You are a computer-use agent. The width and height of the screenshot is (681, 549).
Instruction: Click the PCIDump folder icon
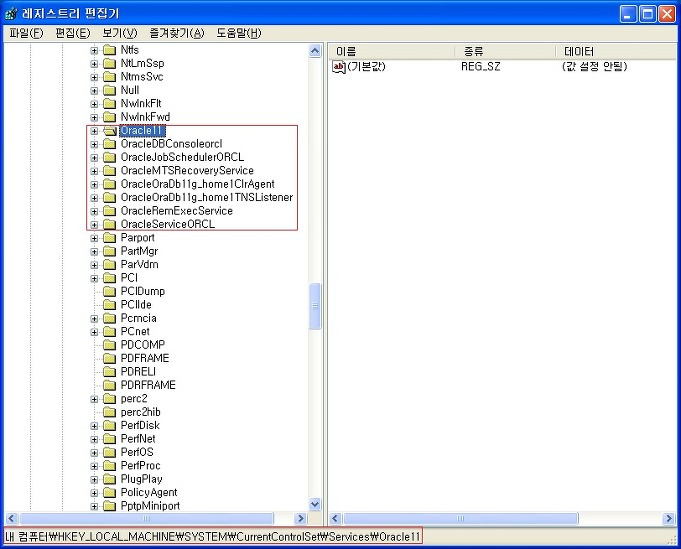point(109,291)
